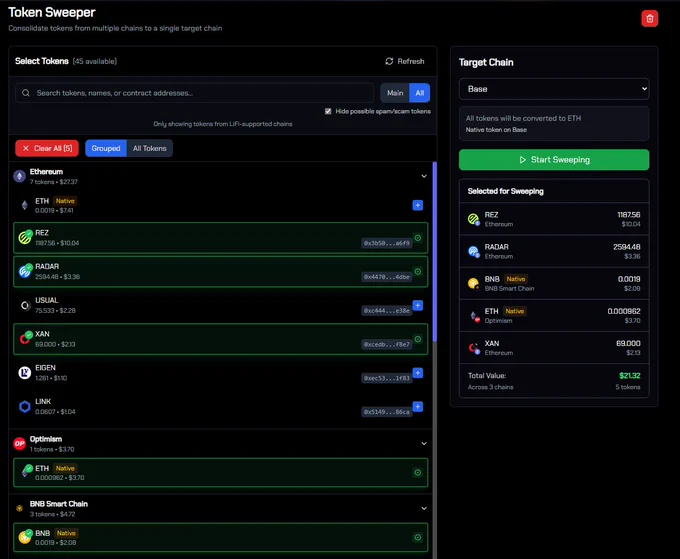Select the All Tokens view tab

[x=150, y=148]
